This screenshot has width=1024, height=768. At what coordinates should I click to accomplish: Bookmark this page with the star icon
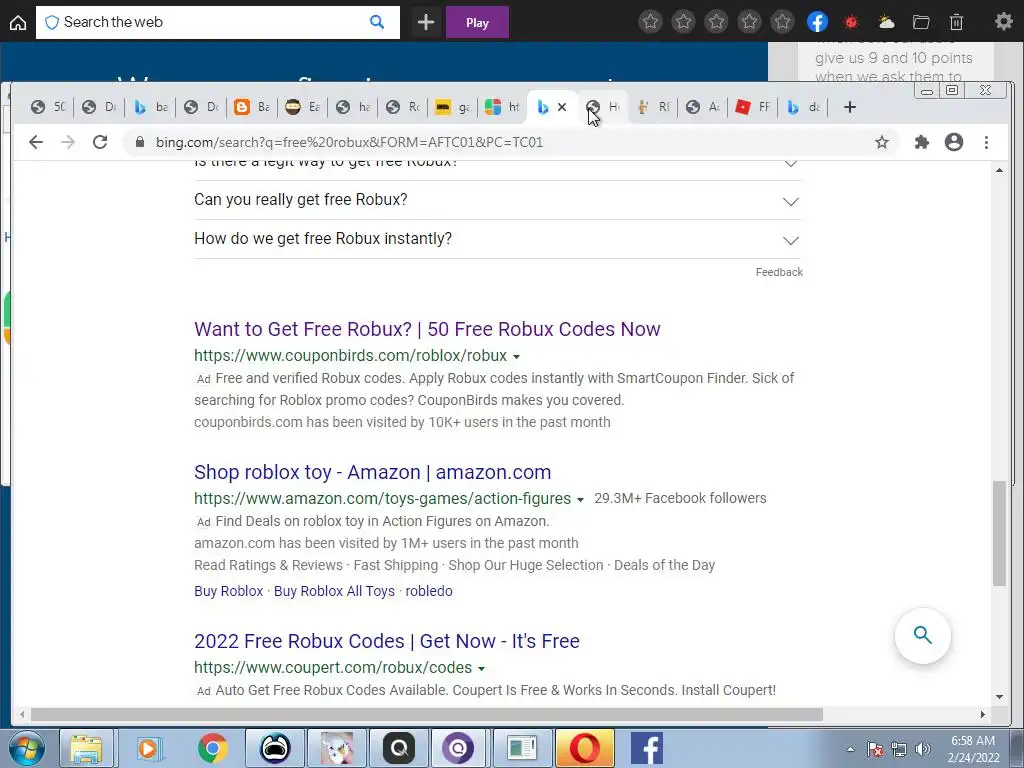click(882, 142)
